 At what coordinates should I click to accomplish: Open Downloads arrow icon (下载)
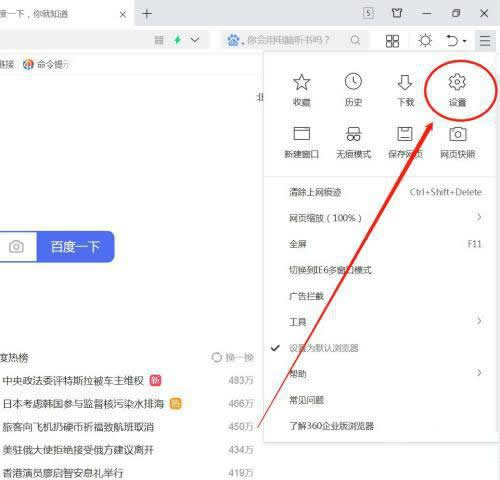pos(405,90)
